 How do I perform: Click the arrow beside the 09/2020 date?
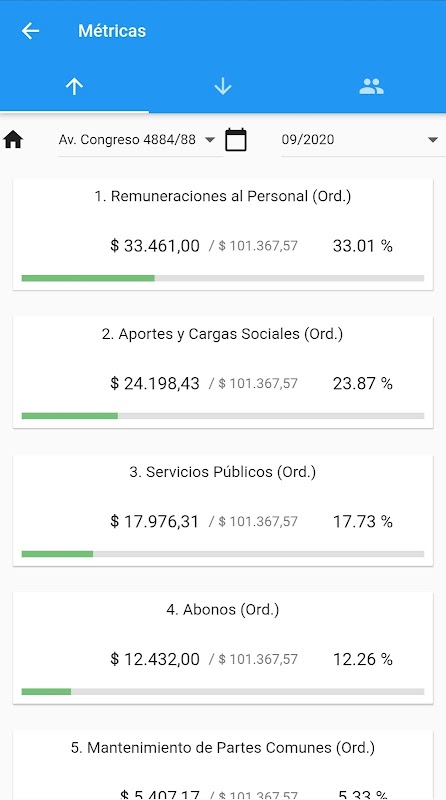[433, 140]
